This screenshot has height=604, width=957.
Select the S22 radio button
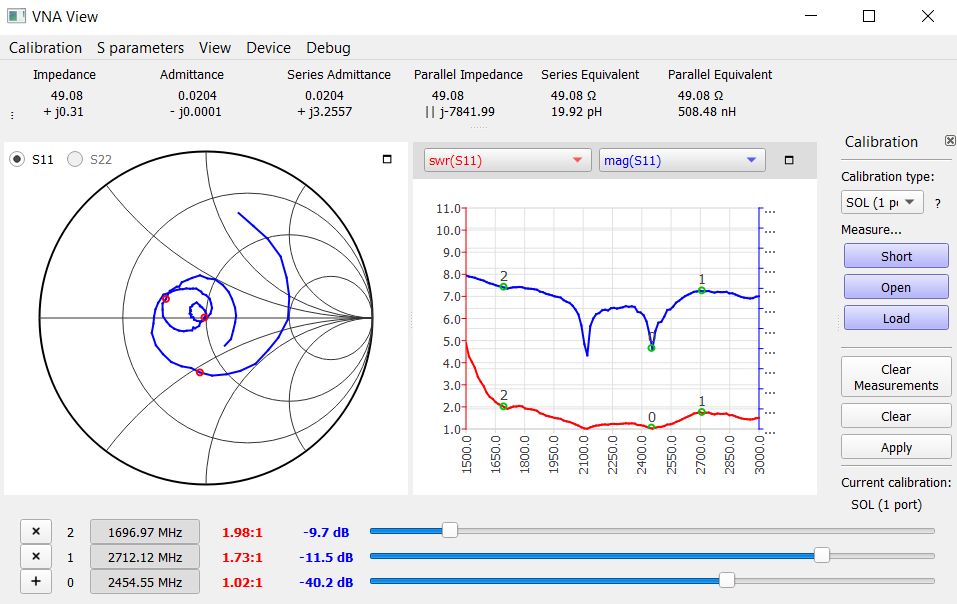click(75, 159)
